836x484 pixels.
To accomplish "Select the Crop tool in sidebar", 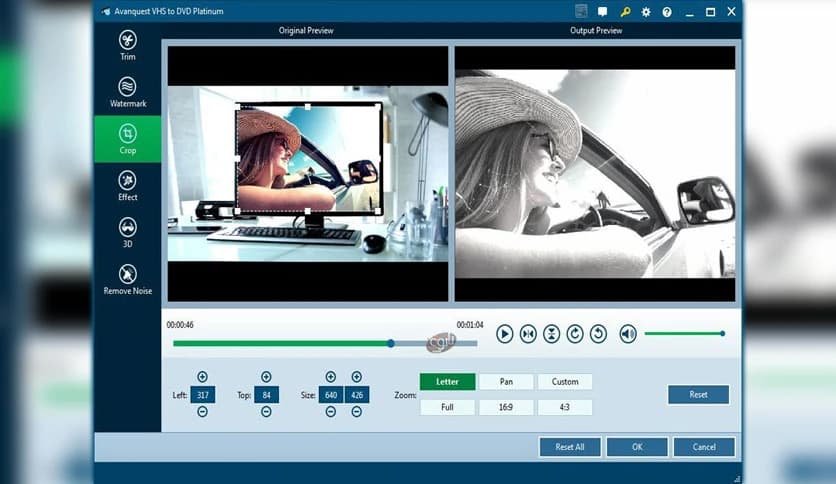I will point(127,139).
